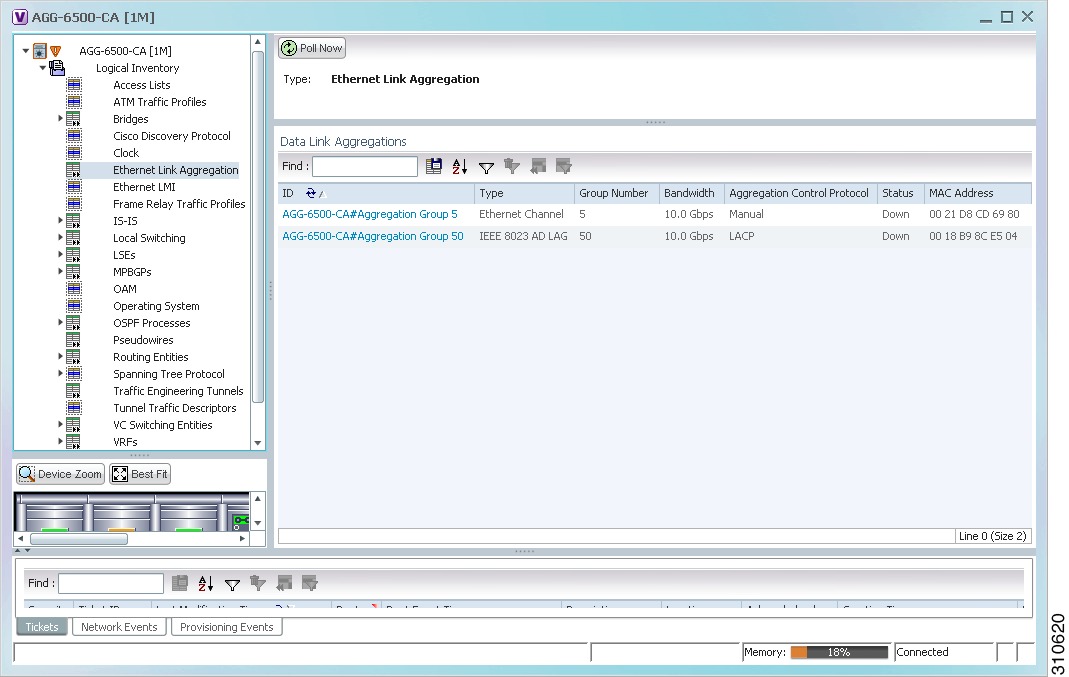The height and width of the screenshot is (677, 1069).
Task: Click show selected rows icon in Data Link Aggregations
Action: point(563,166)
